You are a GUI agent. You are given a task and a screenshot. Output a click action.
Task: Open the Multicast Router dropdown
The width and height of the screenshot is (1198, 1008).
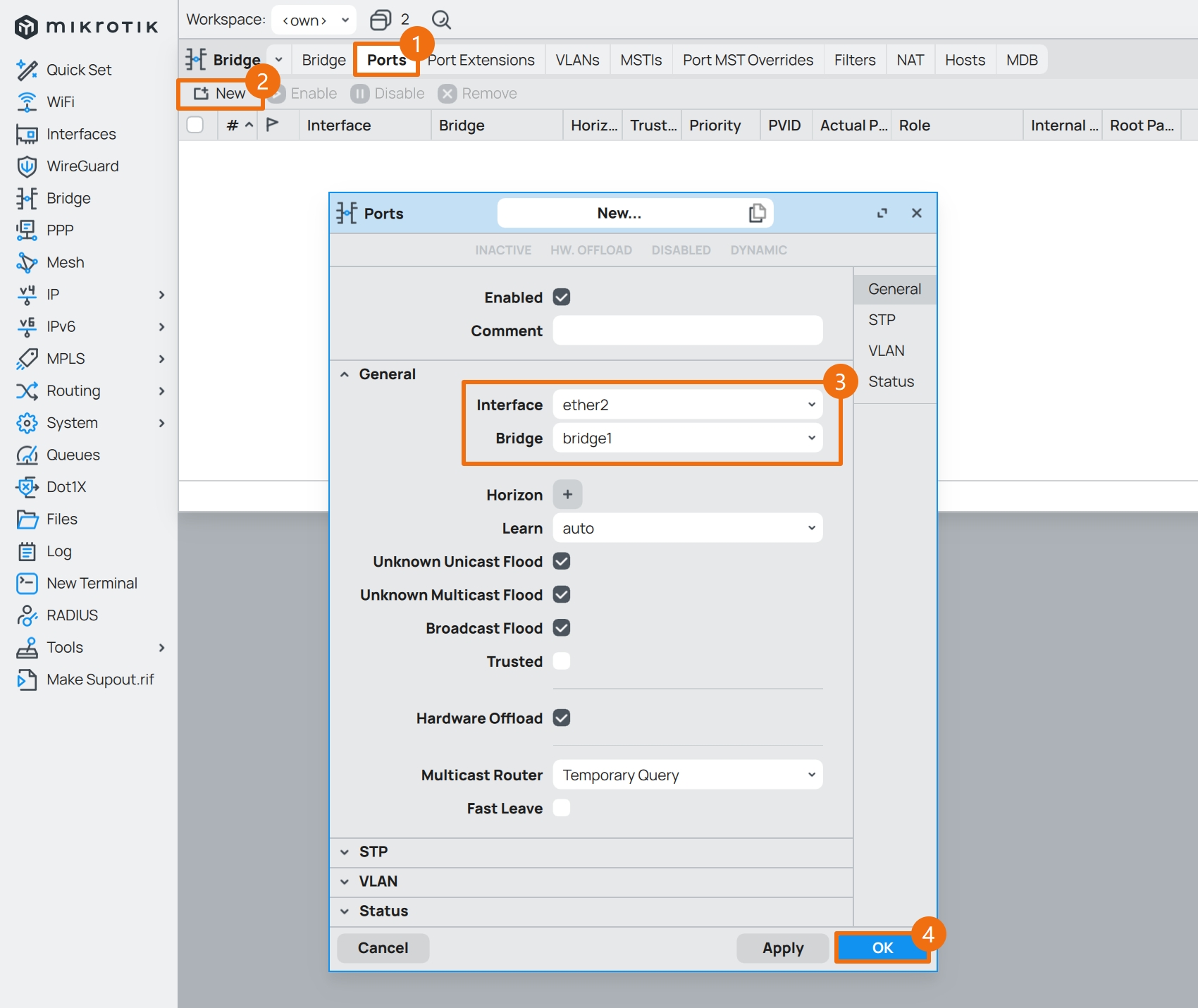click(x=688, y=775)
